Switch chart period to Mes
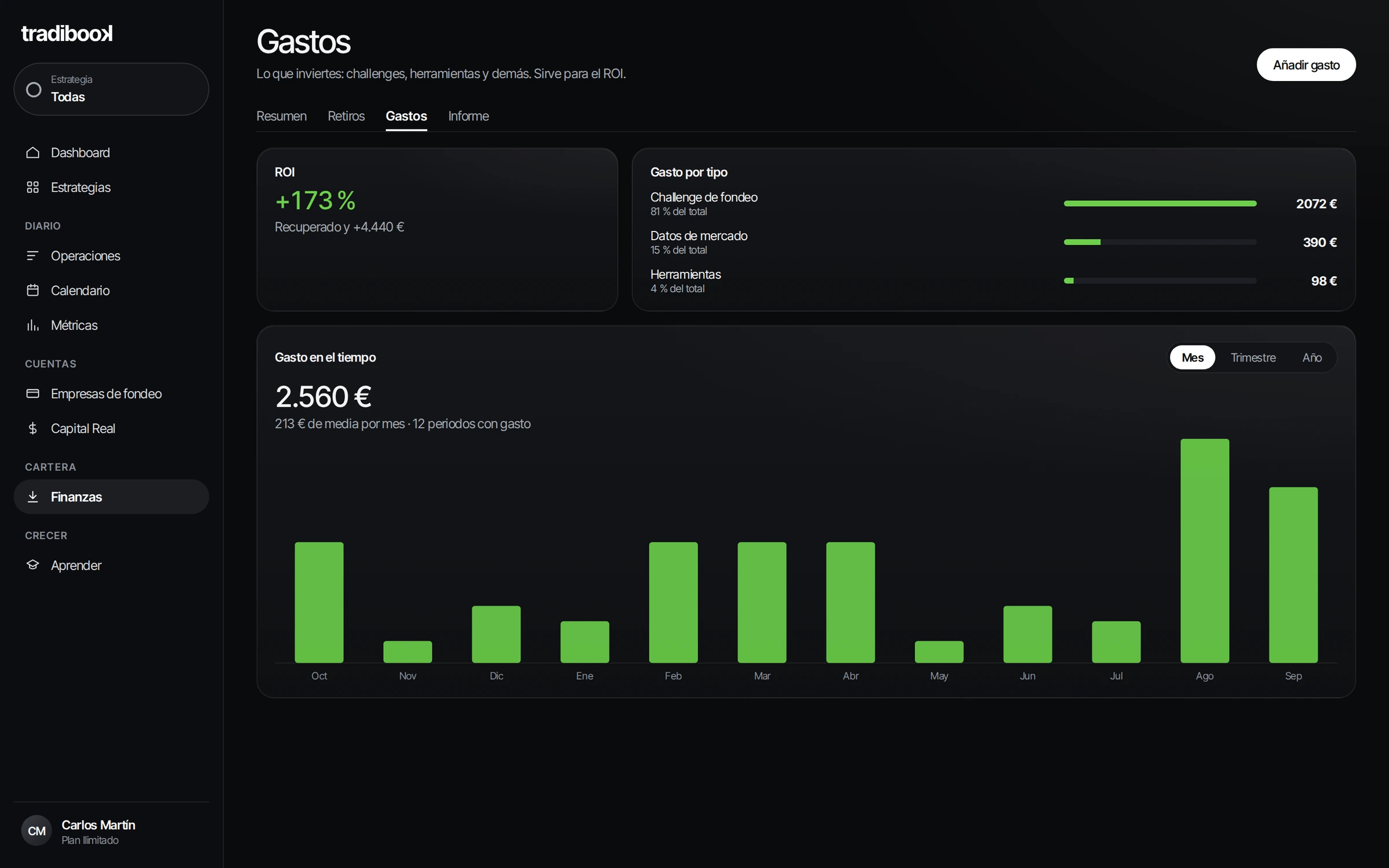1389x868 pixels. pyautogui.click(x=1192, y=358)
